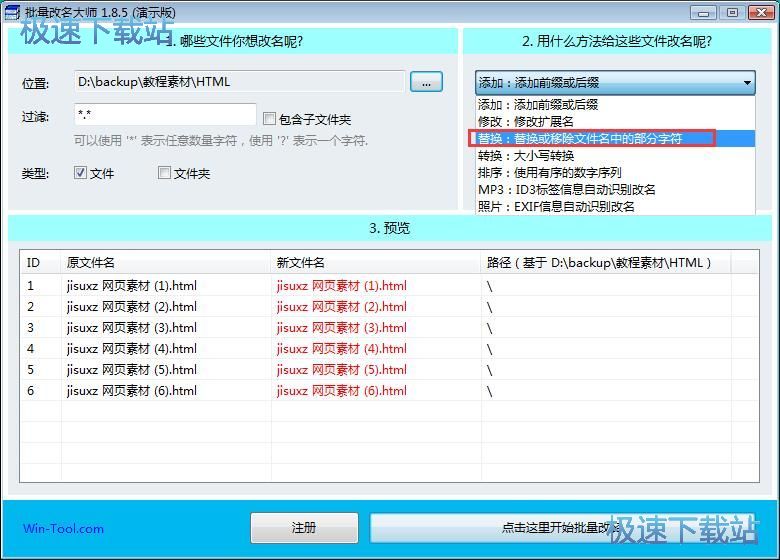Click the ID column header

click(41, 263)
